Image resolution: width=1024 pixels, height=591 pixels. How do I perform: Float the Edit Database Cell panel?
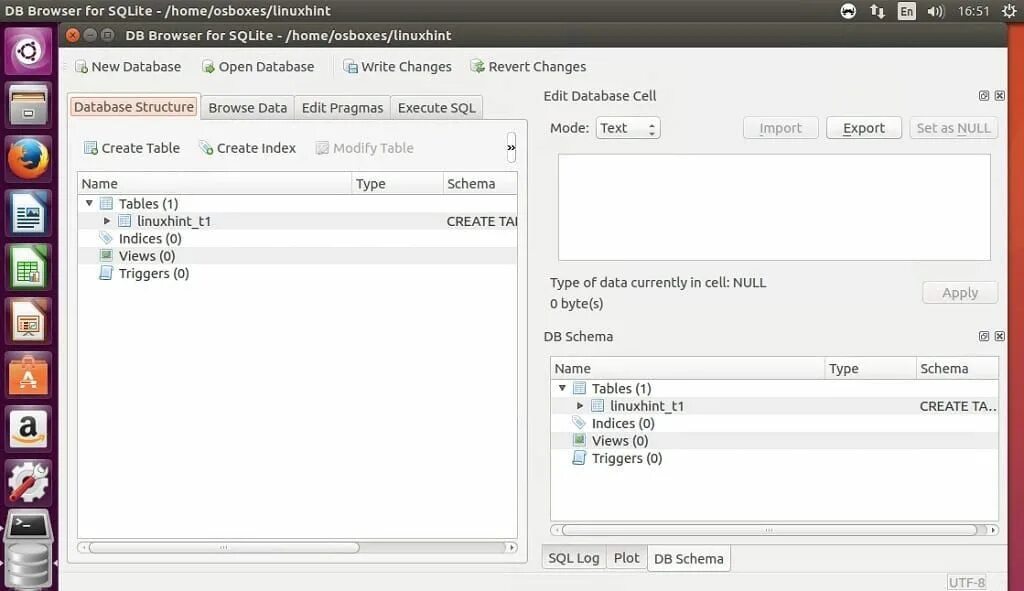[x=984, y=95]
